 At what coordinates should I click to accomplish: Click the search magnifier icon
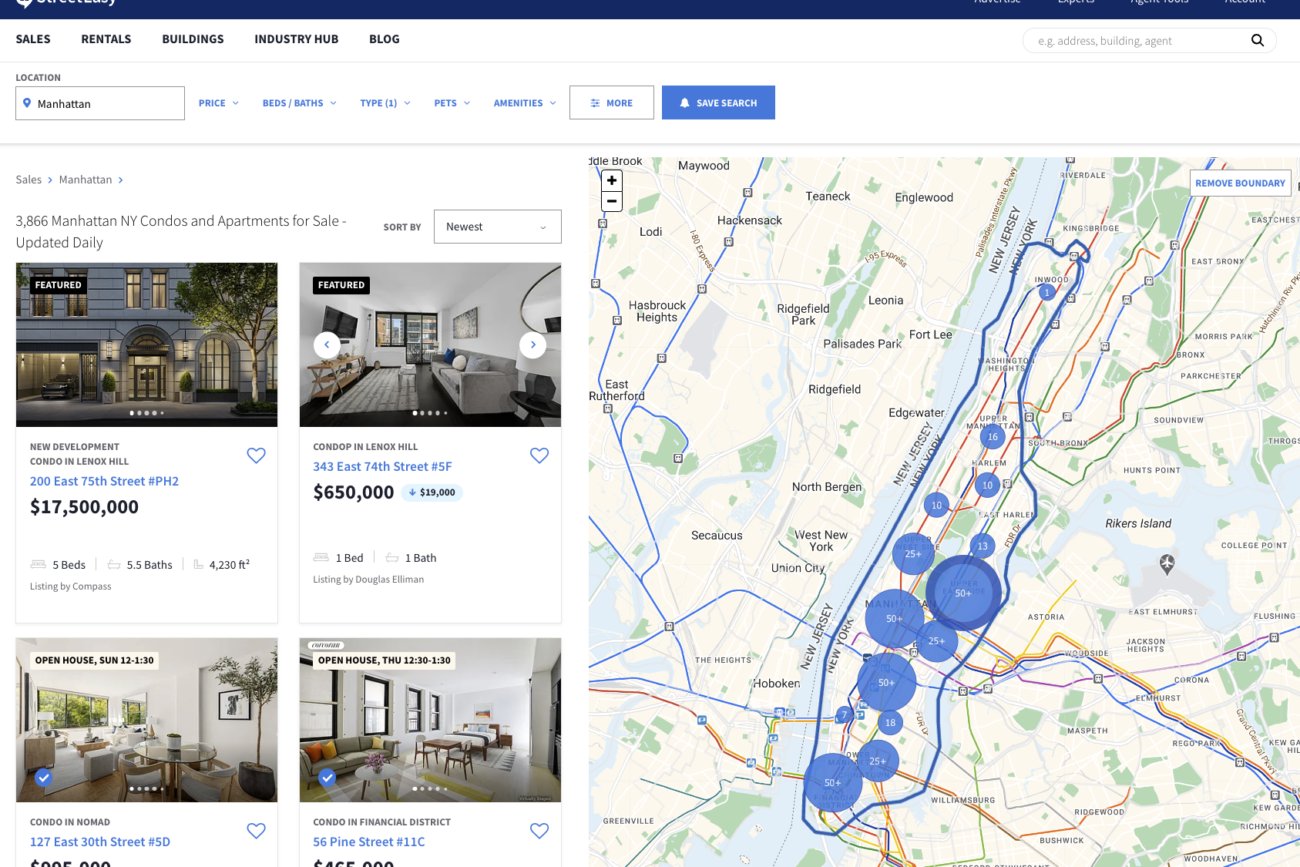click(x=1257, y=41)
